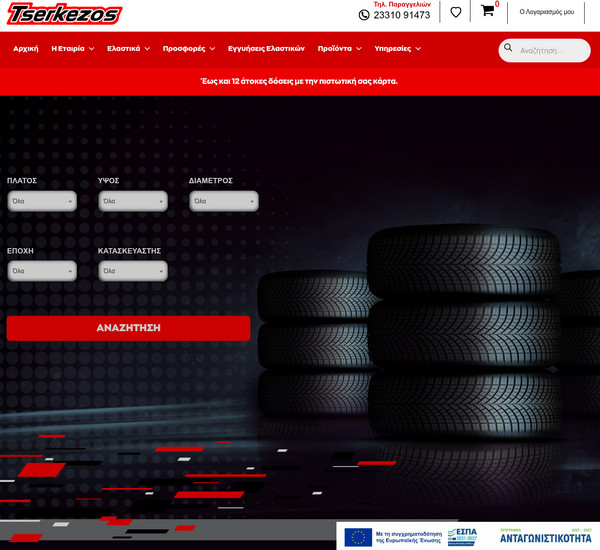Click the red ΑΝΑΖΗΤΗΣΗ search button
Screen dimensions: 600x550
point(129,328)
